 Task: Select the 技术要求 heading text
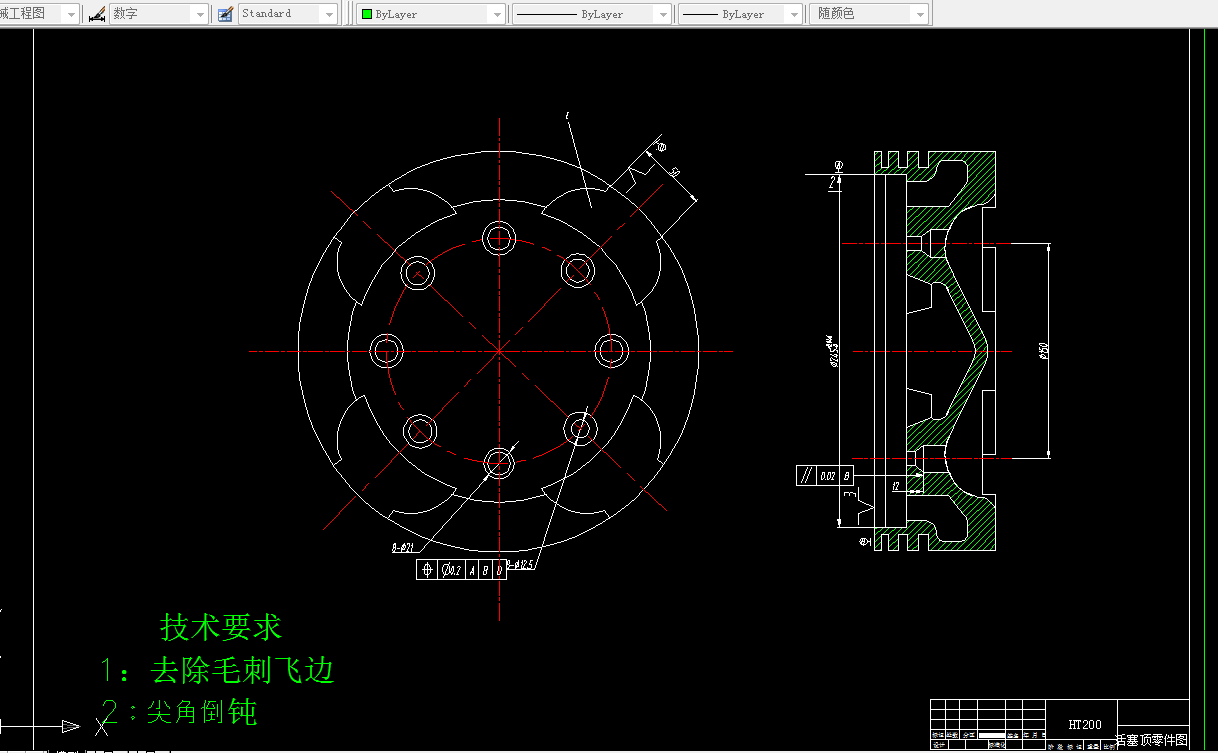pyautogui.click(x=221, y=627)
